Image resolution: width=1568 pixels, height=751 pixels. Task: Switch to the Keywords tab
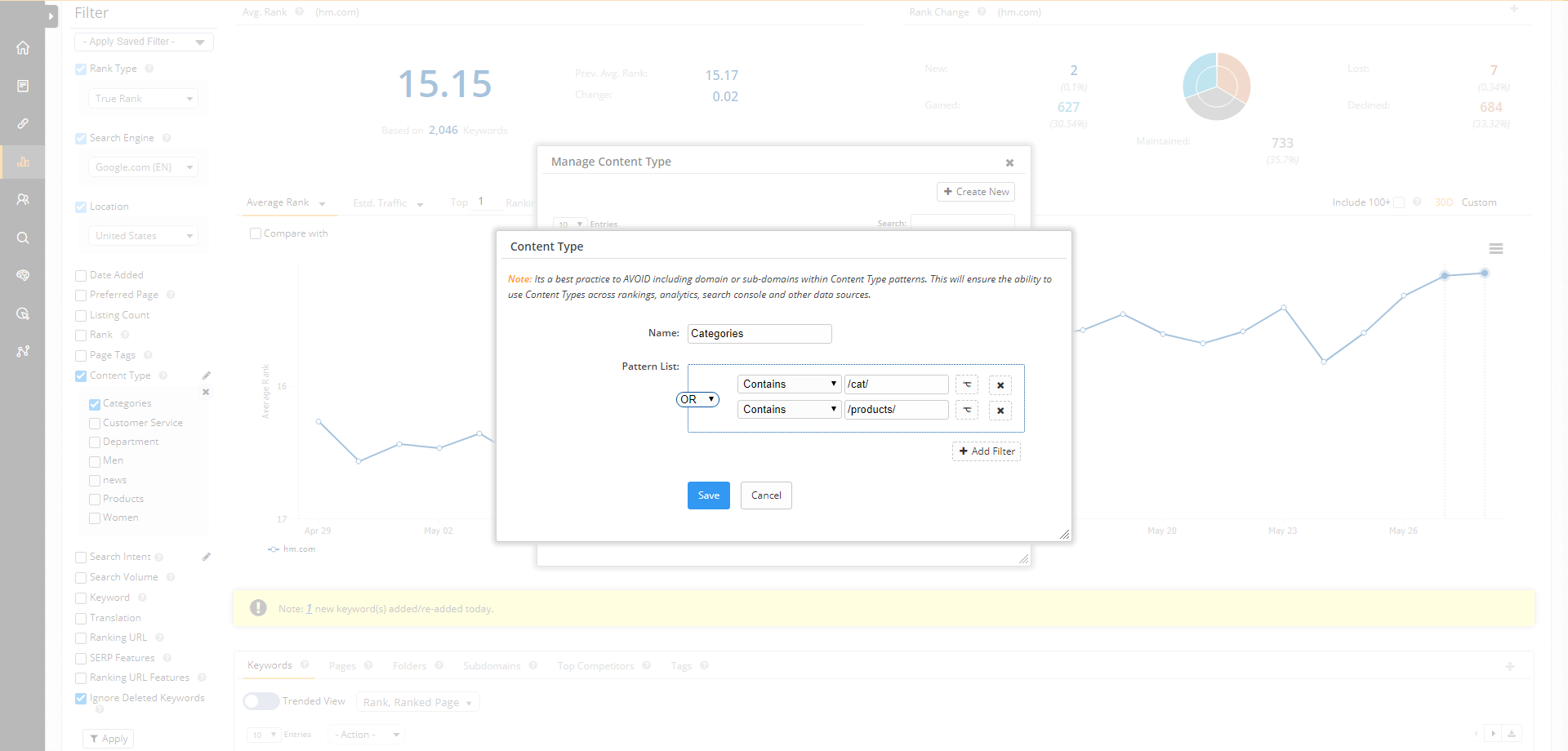click(269, 665)
